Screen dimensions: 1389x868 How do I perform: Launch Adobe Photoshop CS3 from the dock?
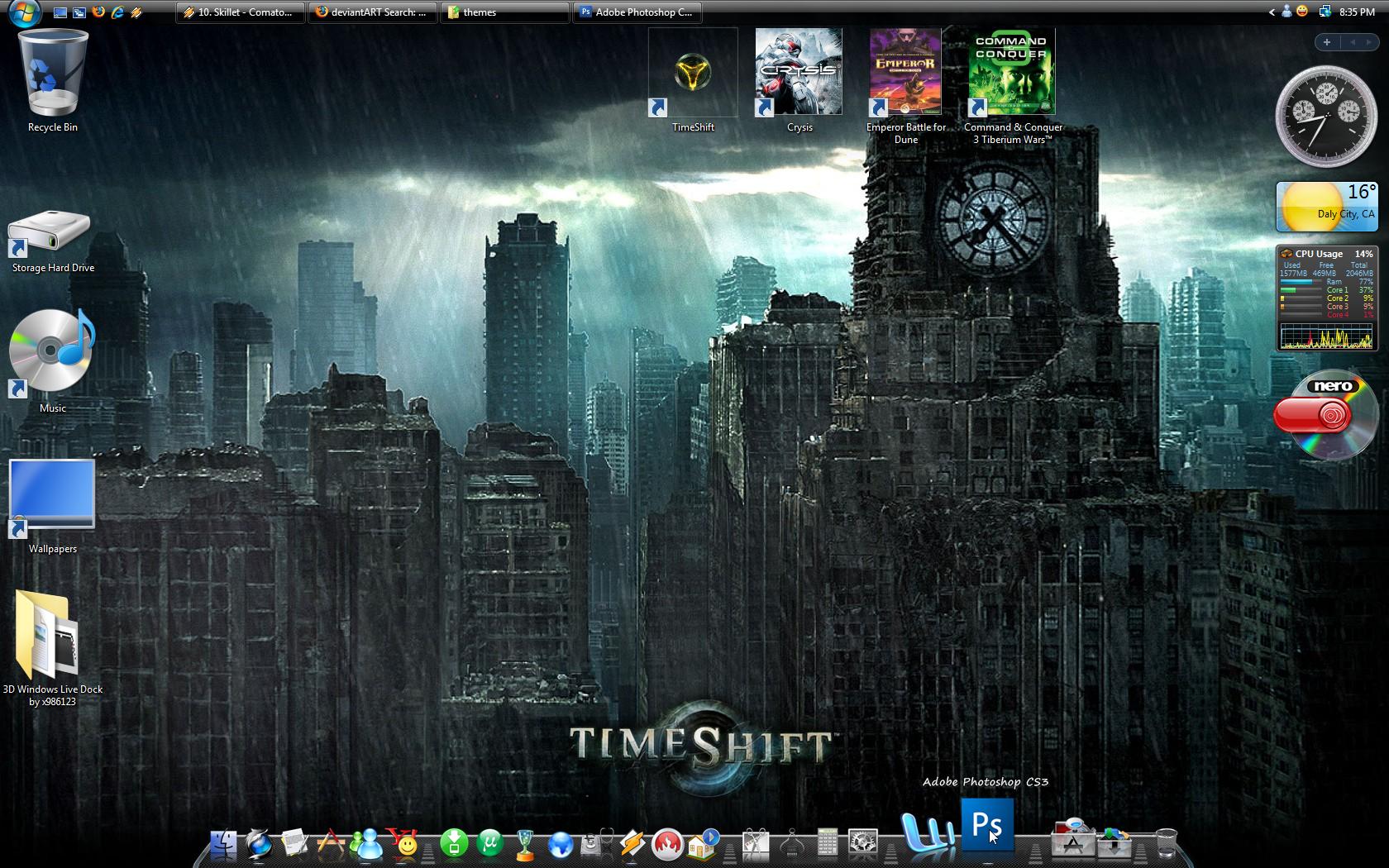click(987, 824)
